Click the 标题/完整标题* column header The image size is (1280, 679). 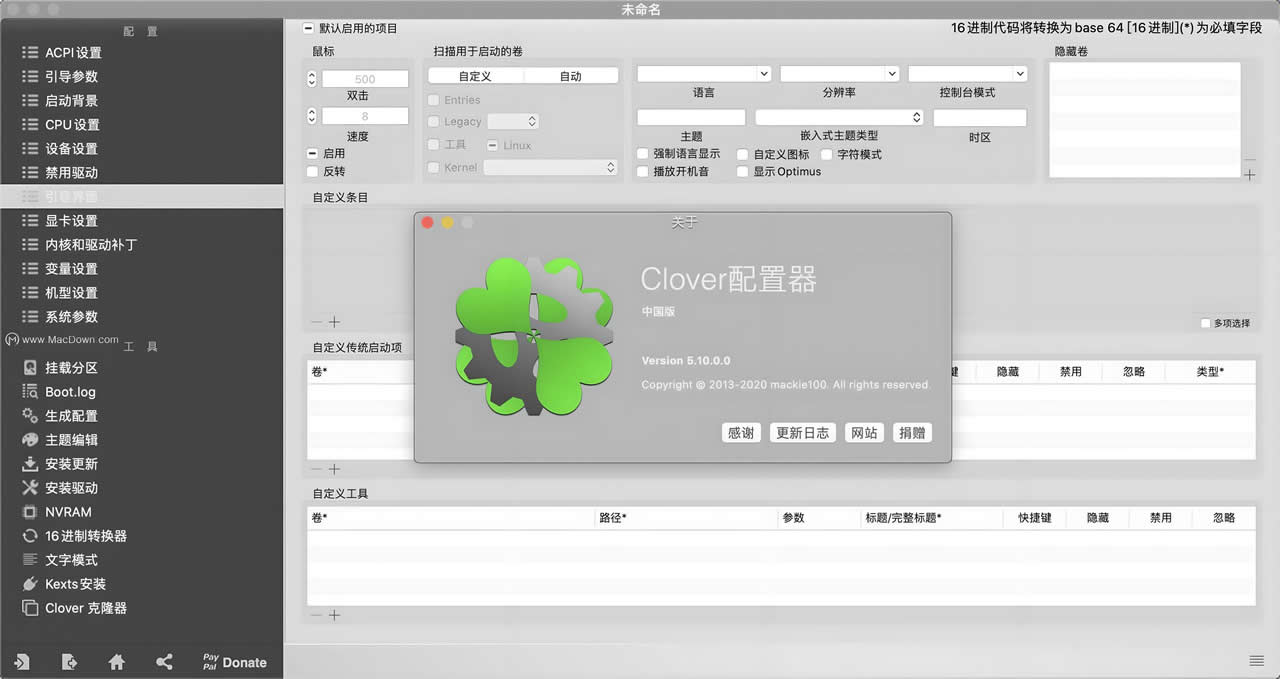[x=932, y=517]
